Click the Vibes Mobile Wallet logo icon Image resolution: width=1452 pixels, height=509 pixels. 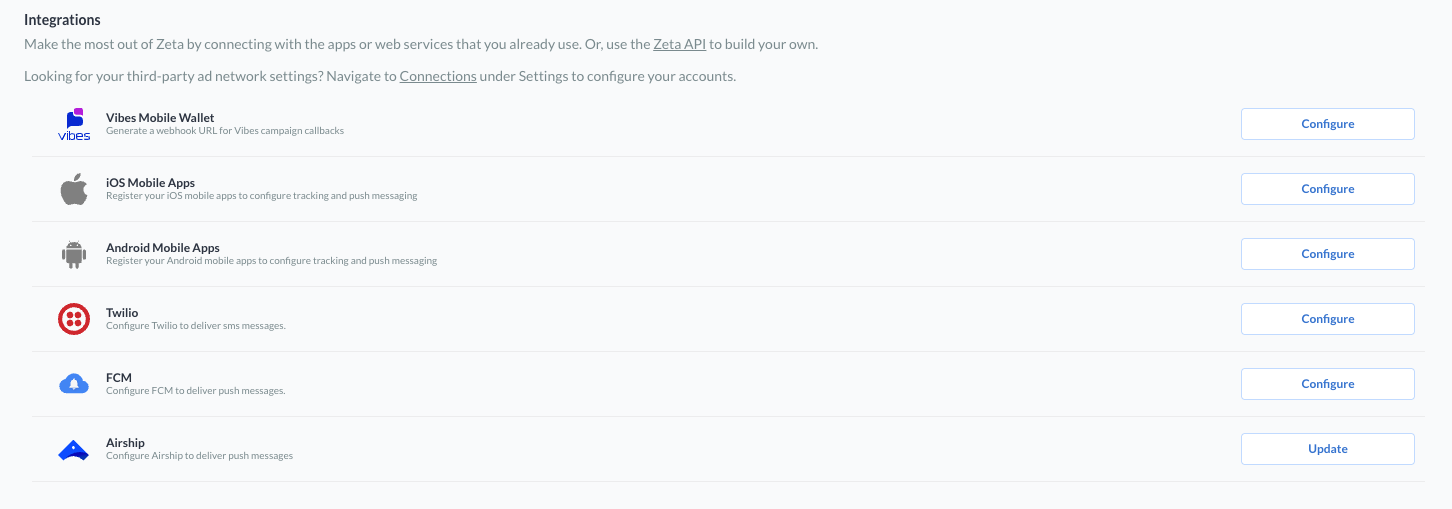point(74,124)
